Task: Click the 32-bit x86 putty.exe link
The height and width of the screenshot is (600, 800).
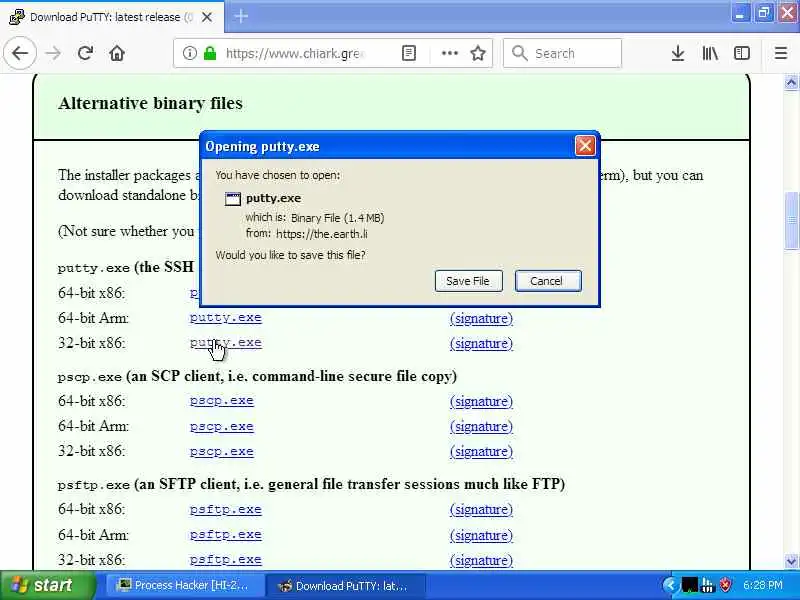Action: [x=226, y=342]
